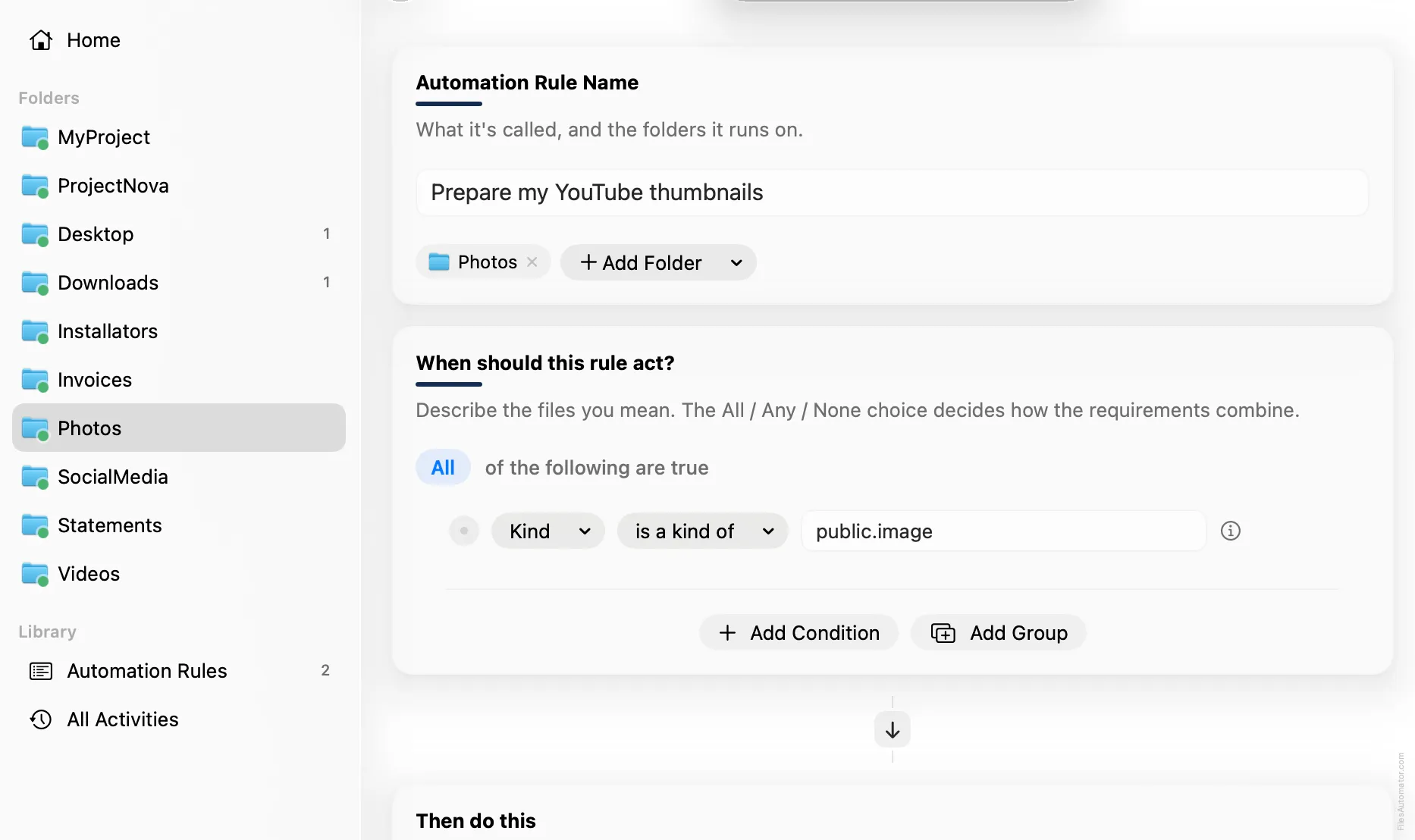
Task: Click the 'Then do this' heading
Action: click(476, 821)
